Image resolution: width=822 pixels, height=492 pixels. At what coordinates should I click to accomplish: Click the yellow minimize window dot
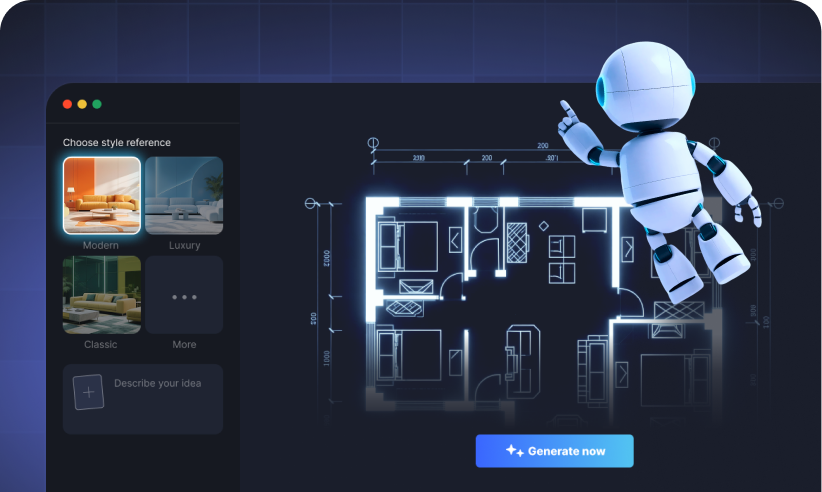[82, 104]
